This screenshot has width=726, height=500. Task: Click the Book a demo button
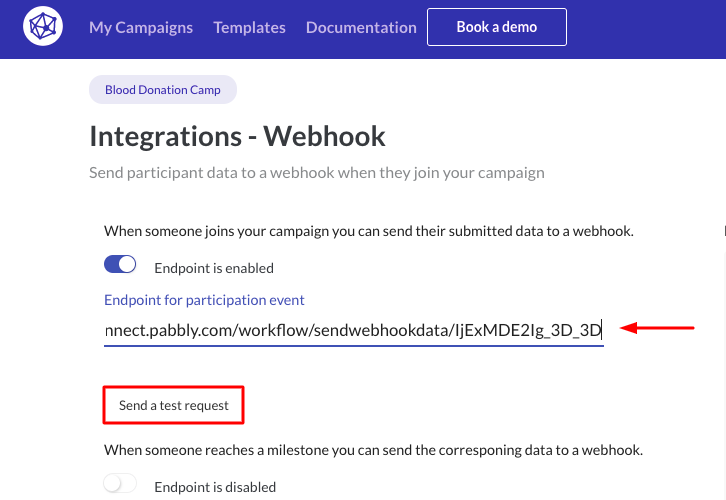(497, 27)
